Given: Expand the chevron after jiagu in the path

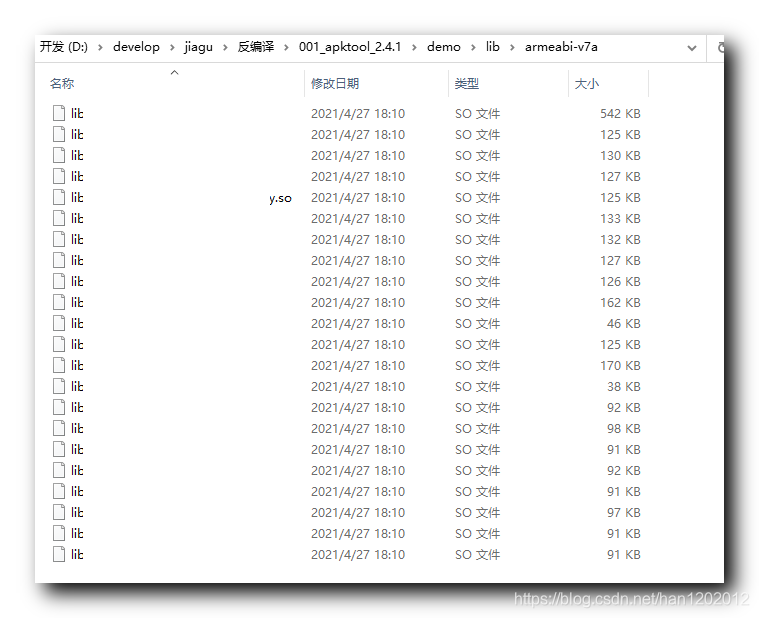Looking at the screenshot, I should 225,47.
